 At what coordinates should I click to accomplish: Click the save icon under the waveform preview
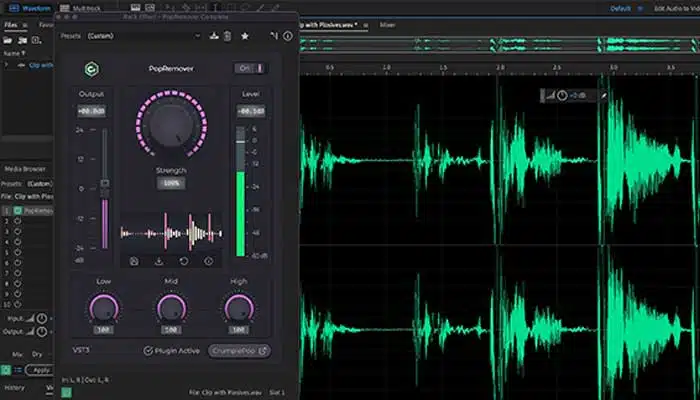pyautogui.click(x=134, y=262)
